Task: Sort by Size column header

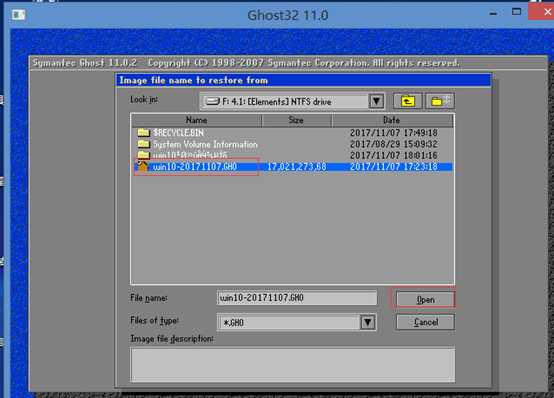Action: 296,120
